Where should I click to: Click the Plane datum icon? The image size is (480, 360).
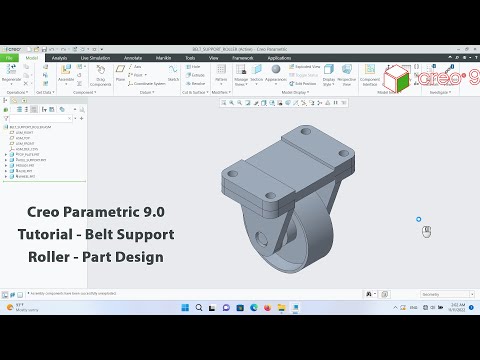pyautogui.click(x=120, y=69)
